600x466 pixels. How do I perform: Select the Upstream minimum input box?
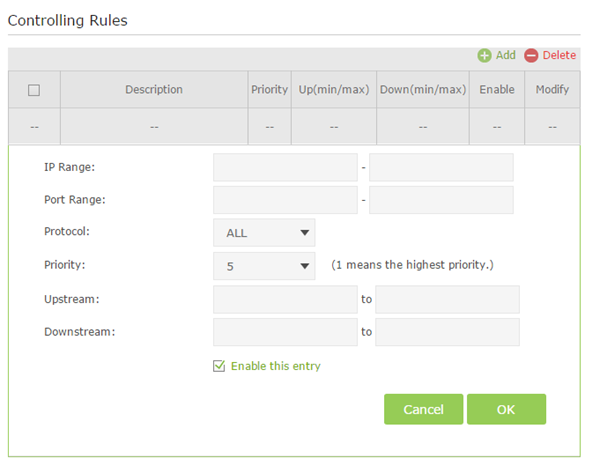[x=285, y=299]
